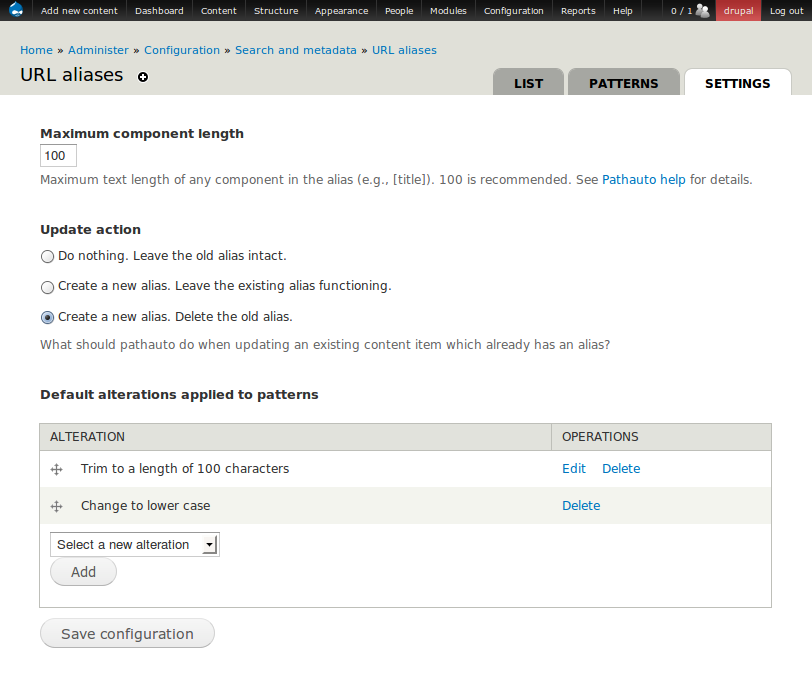The image size is (812, 675).
Task: Switch to the PATTERNS tab
Action: pyautogui.click(x=624, y=83)
